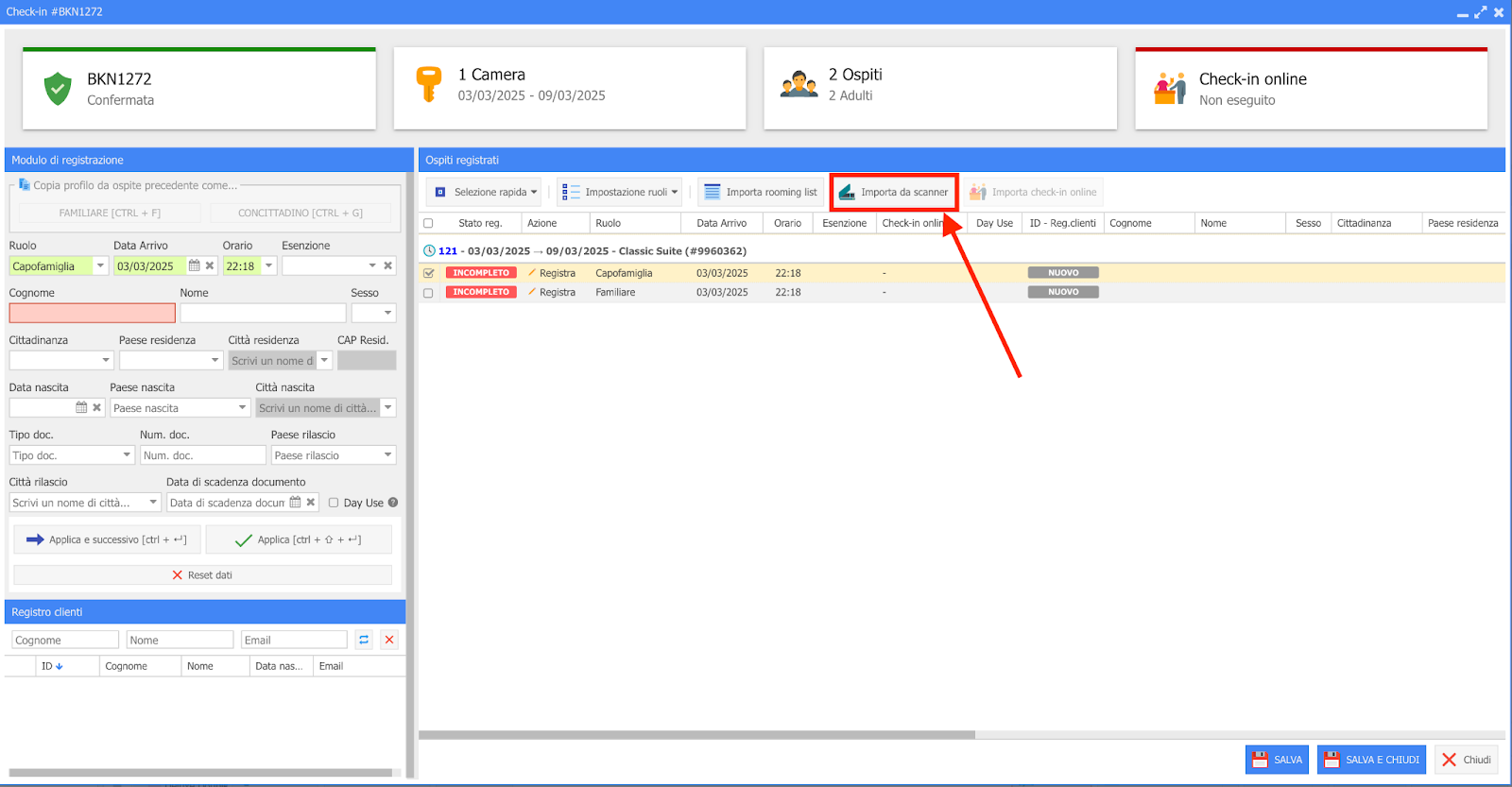The image size is (1512, 787).
Task: Open the Data nascita calendar picker icon
Action: click(81, 408)
